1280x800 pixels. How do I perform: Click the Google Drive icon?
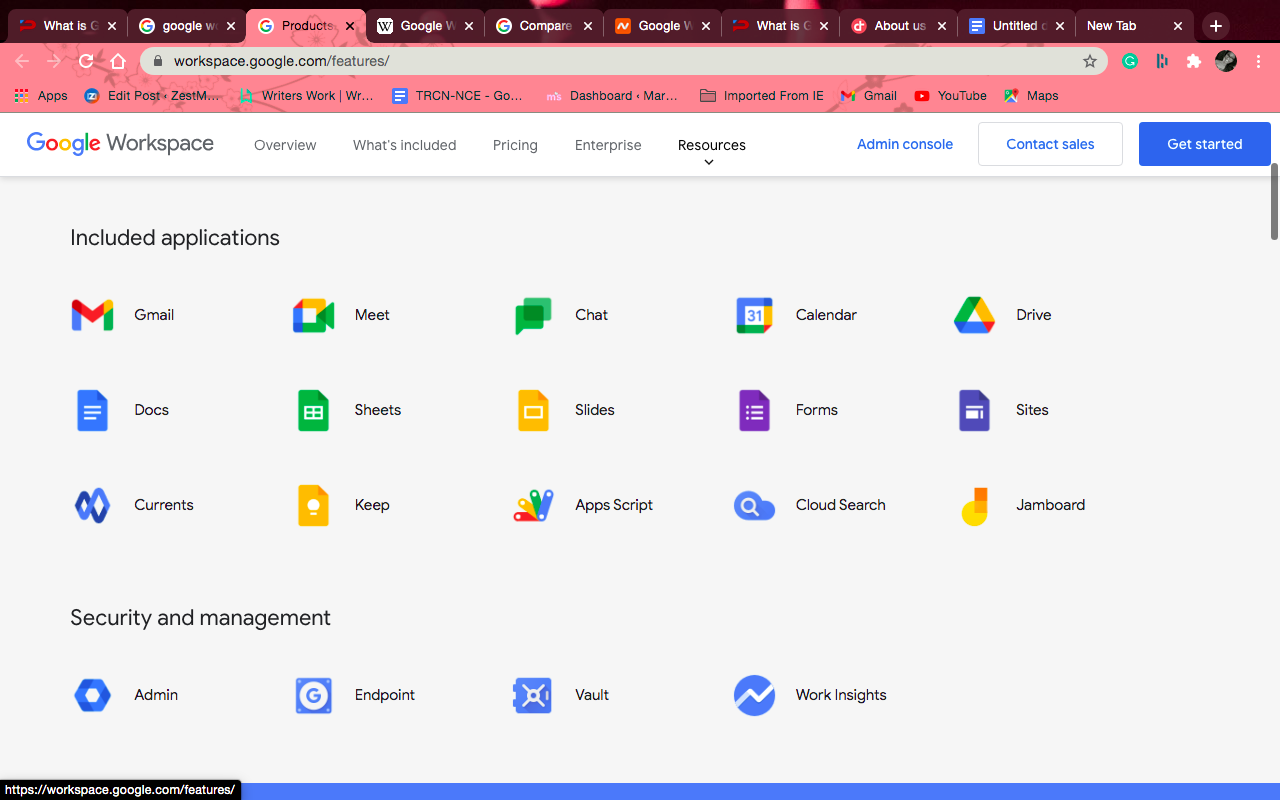[x=974, y=314]
